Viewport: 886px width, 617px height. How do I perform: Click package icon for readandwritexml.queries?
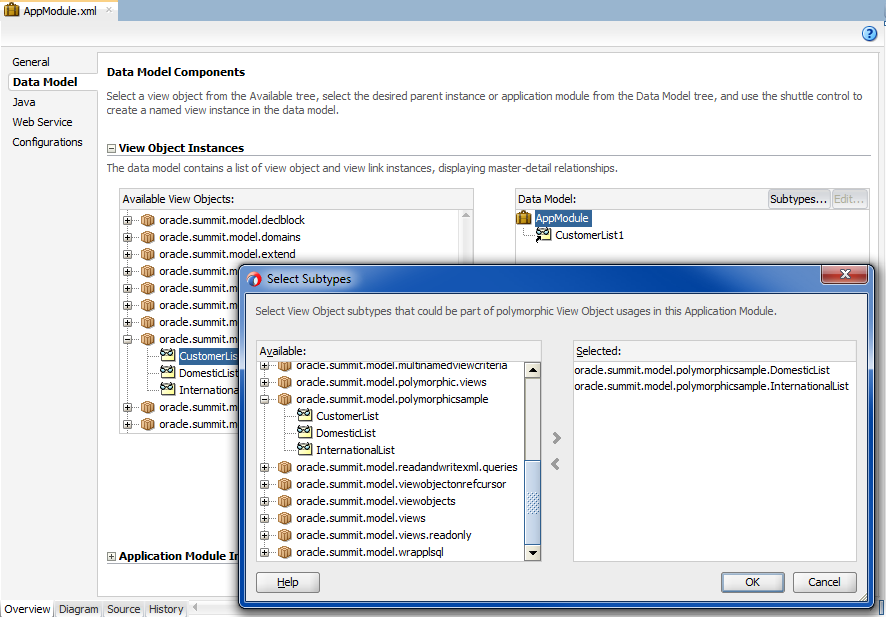[284, 467]
